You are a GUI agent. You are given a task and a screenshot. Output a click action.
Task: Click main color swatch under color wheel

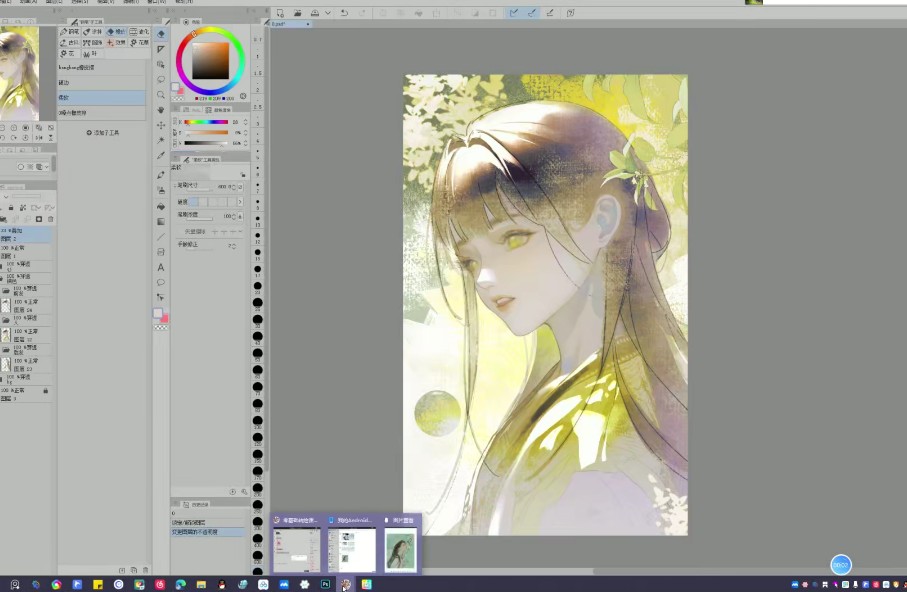click(x=175, y=87)
